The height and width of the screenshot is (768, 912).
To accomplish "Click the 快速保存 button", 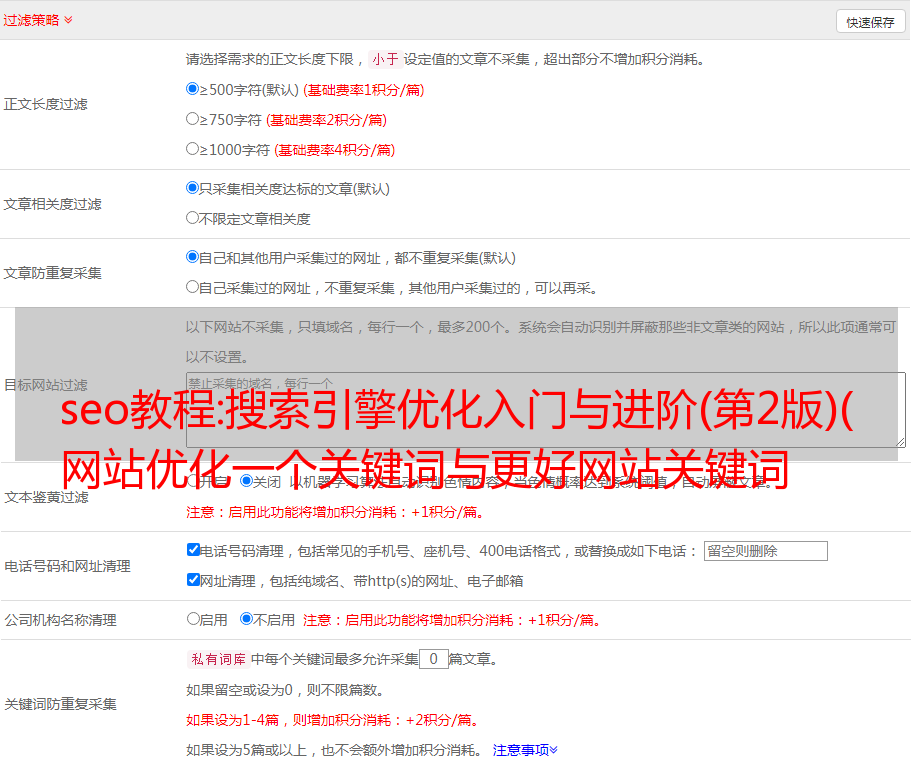I will (x=871, y=22).
